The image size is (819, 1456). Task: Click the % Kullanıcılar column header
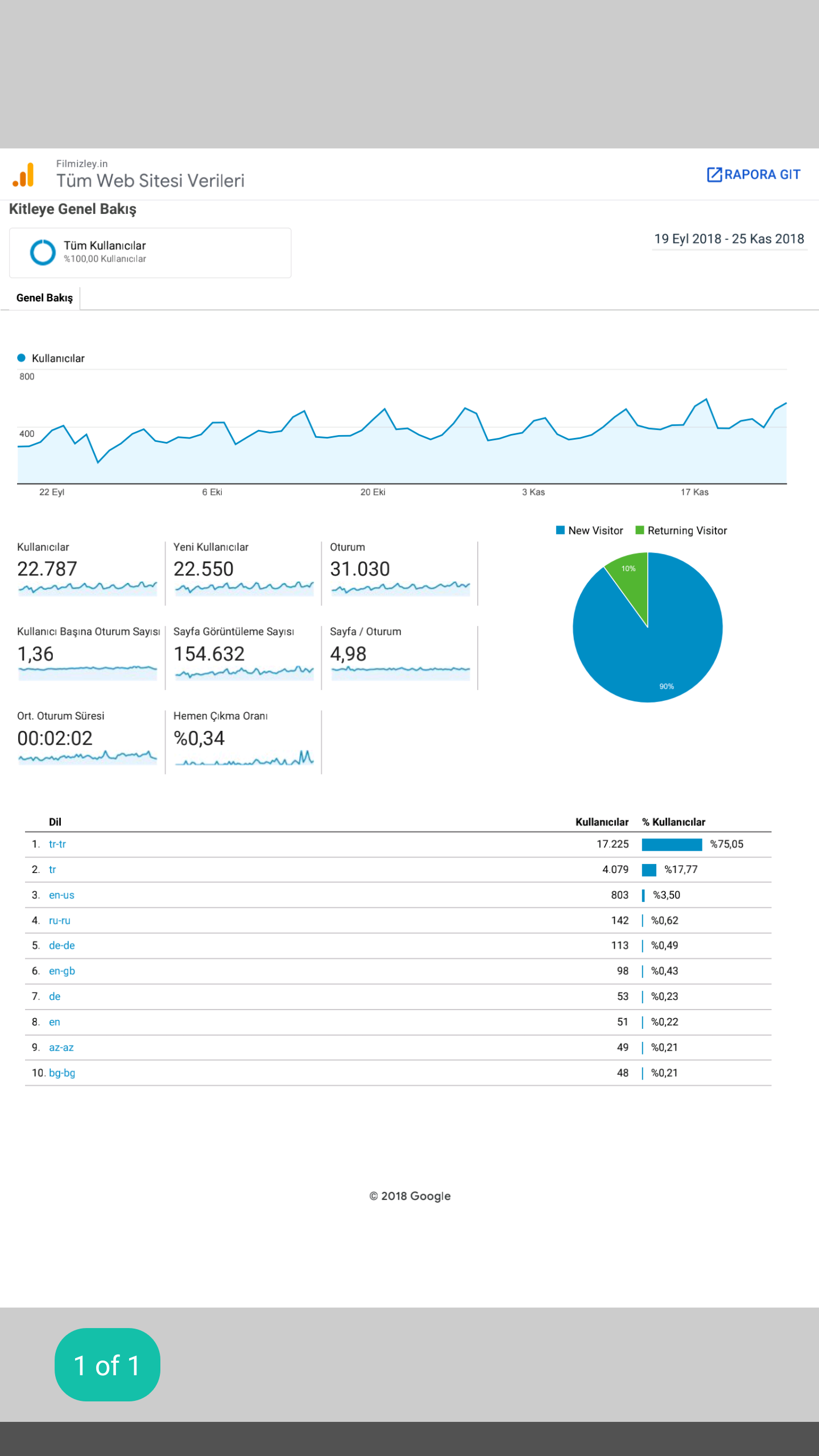point(673,822)
